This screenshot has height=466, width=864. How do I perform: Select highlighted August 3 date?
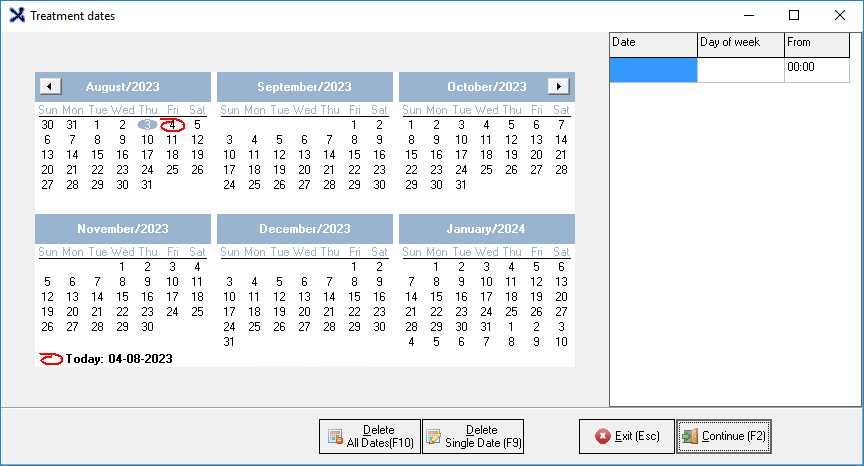click(147, 125)
